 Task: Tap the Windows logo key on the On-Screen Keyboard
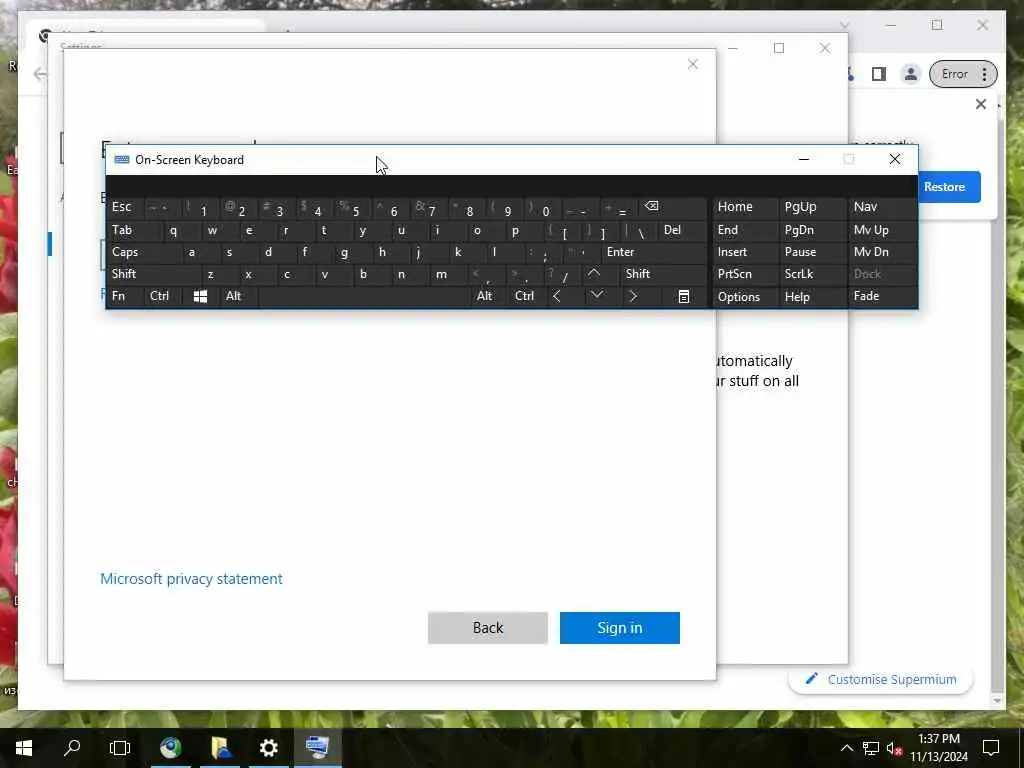[x=200, y=296]
